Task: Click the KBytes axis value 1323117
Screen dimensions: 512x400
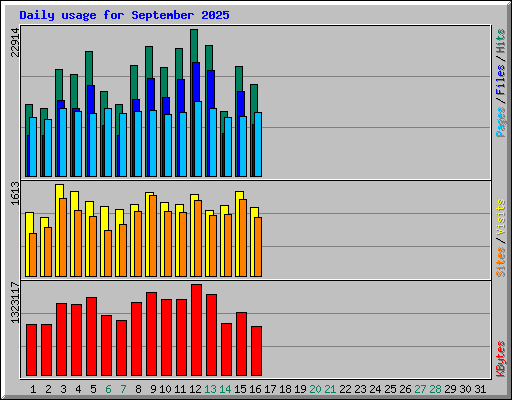Action: tap(15, 303)
